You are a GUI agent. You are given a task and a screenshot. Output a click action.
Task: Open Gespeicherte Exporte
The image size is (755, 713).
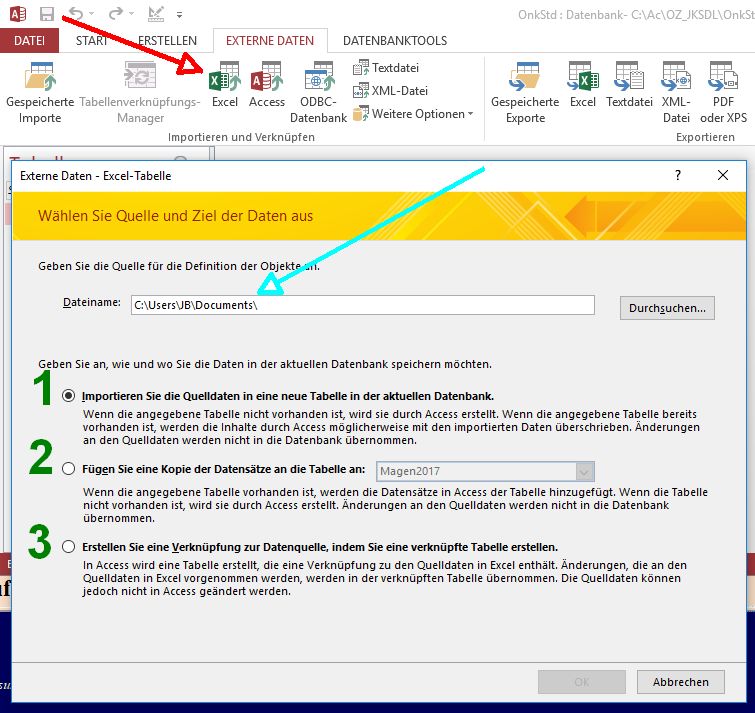[525, 92]
